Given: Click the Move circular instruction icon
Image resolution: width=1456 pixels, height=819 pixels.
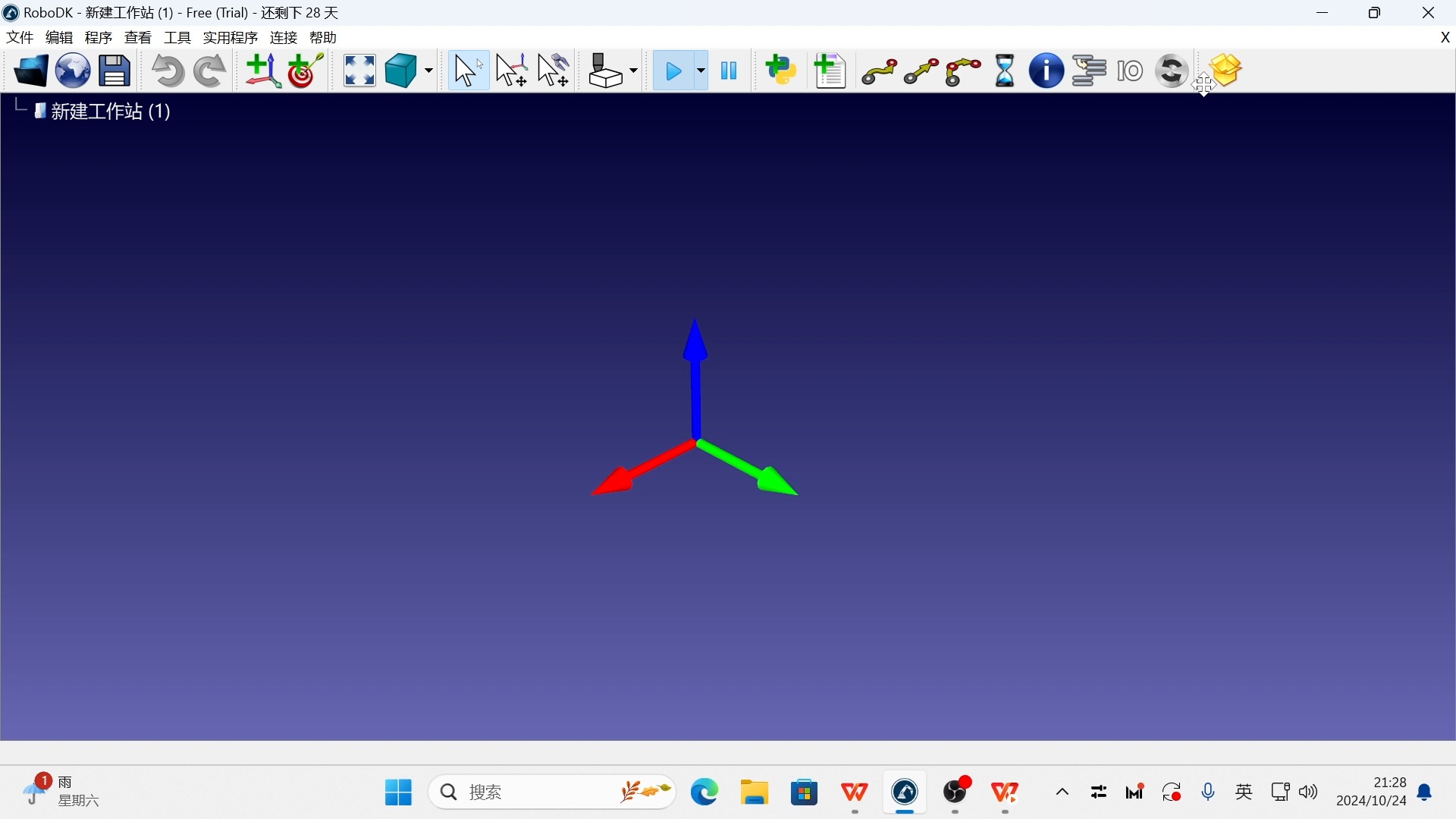Looking at the screenshot, I should pos(964,71).
